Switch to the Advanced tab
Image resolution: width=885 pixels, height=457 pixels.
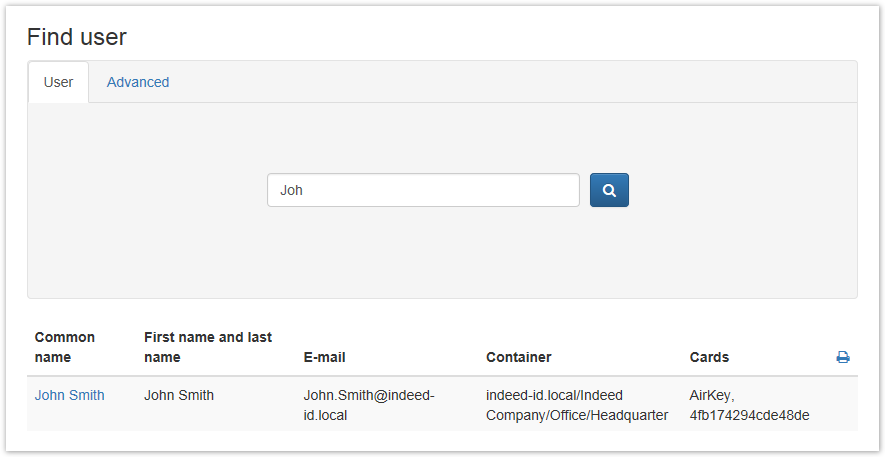point(138,82)
